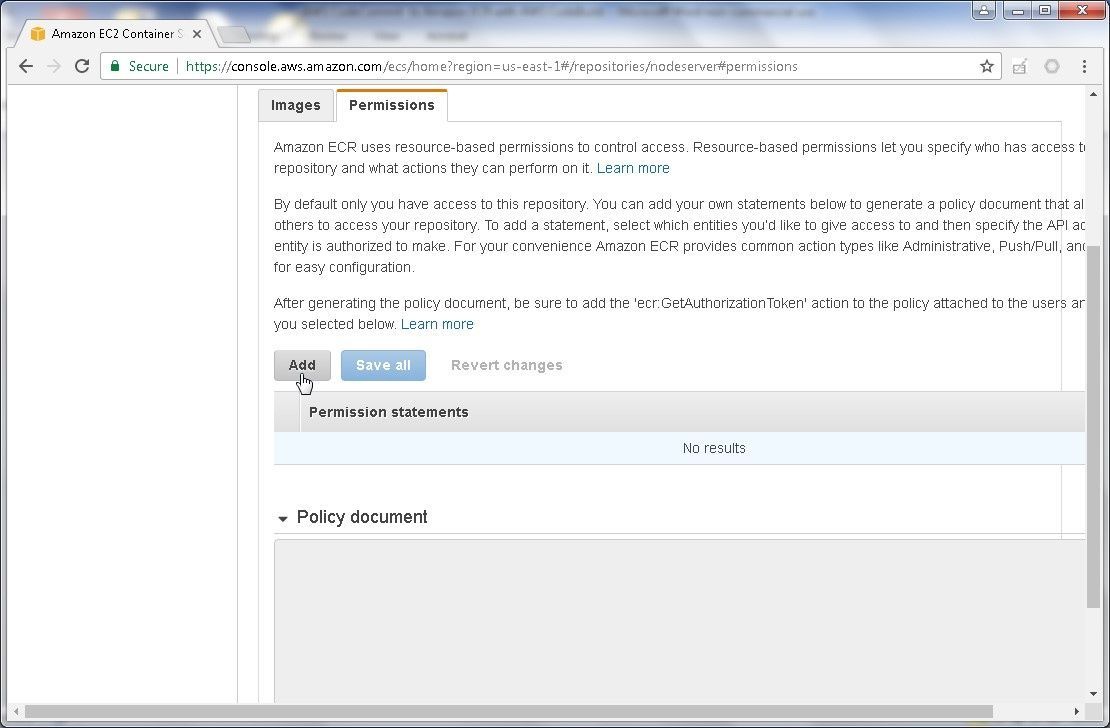The height and width of the screenshot is (728, 1110).
Task: Collapse the Policy document section
Action: (282, 519)
